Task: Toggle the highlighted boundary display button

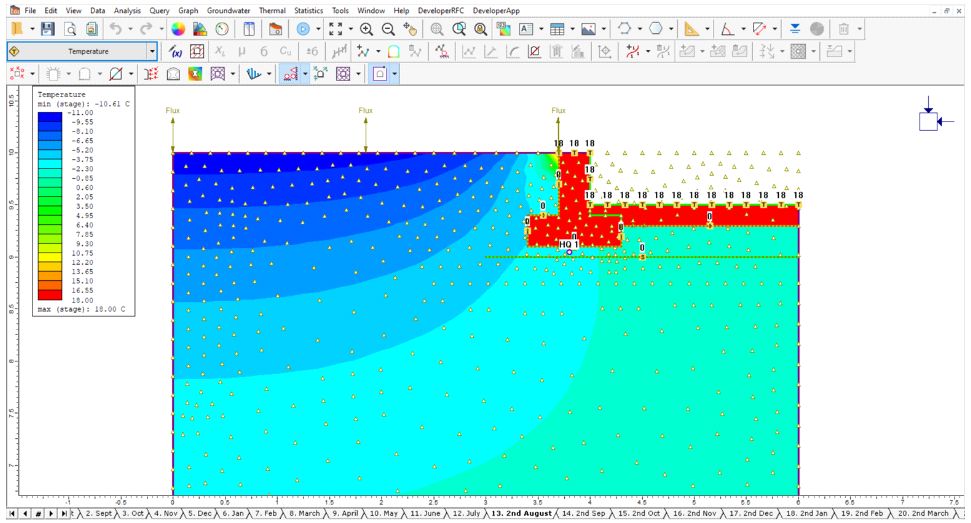Action: point(380,73)
